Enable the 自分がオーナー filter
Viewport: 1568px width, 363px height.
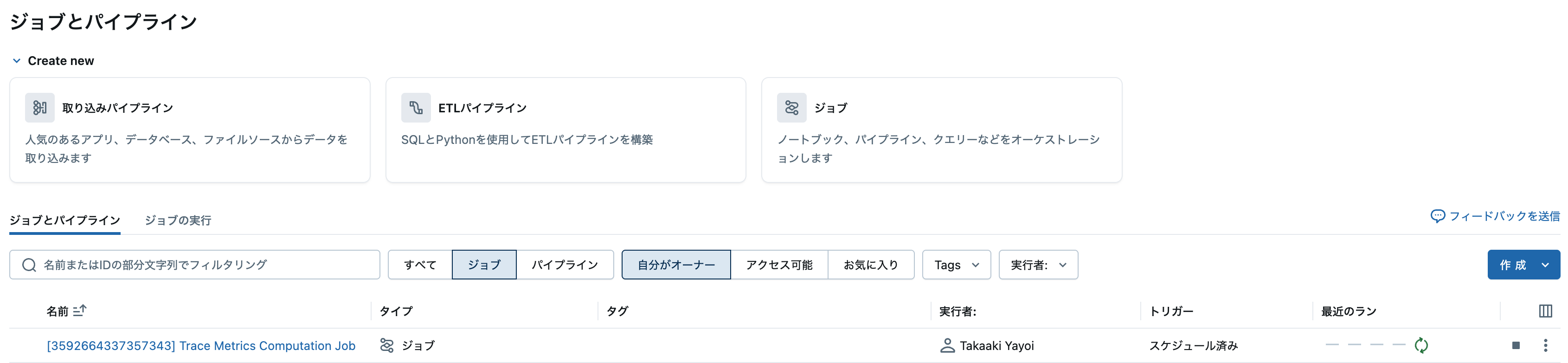675,264
